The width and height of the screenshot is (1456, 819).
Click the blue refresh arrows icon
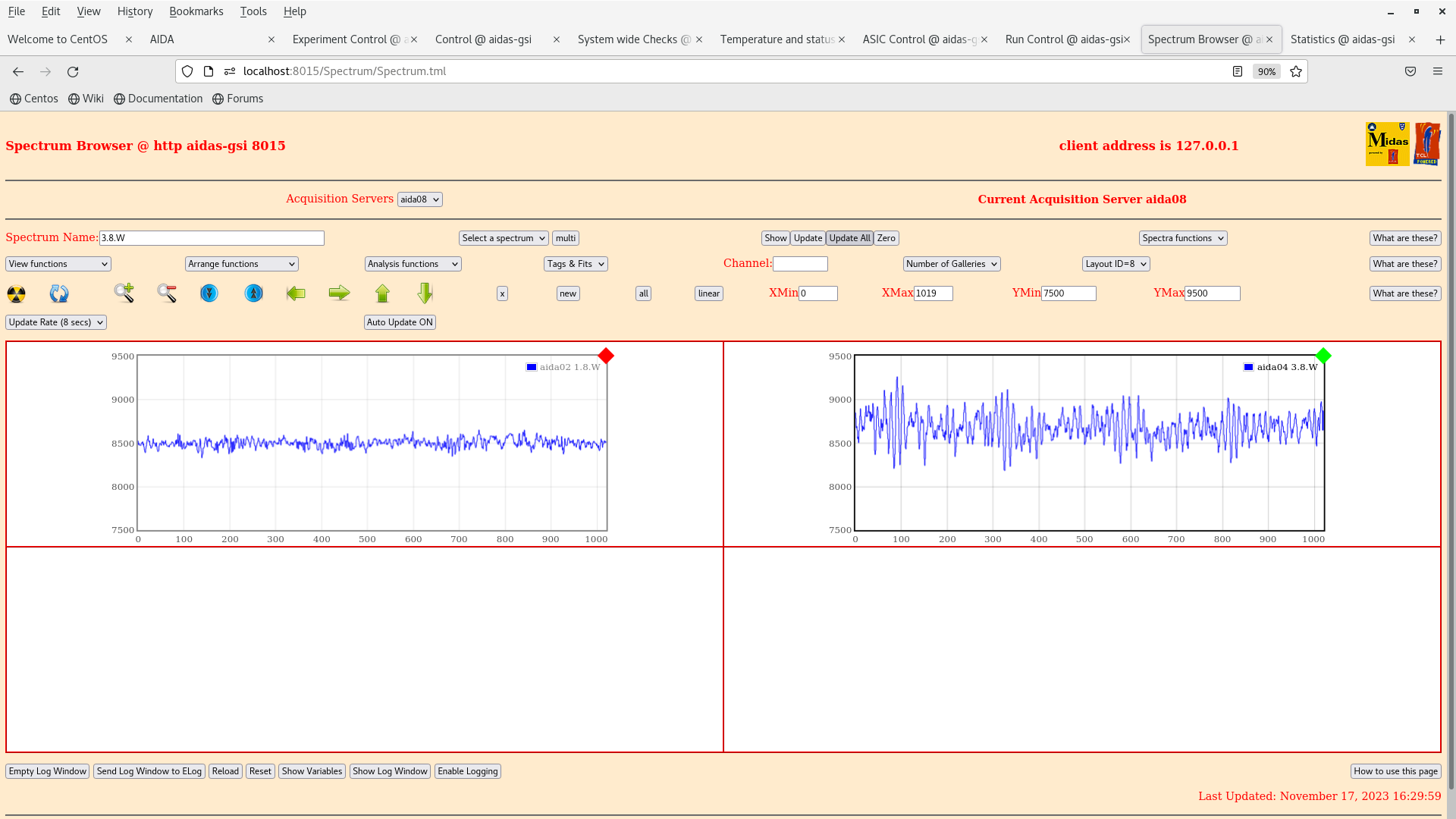tap(59, 293)
